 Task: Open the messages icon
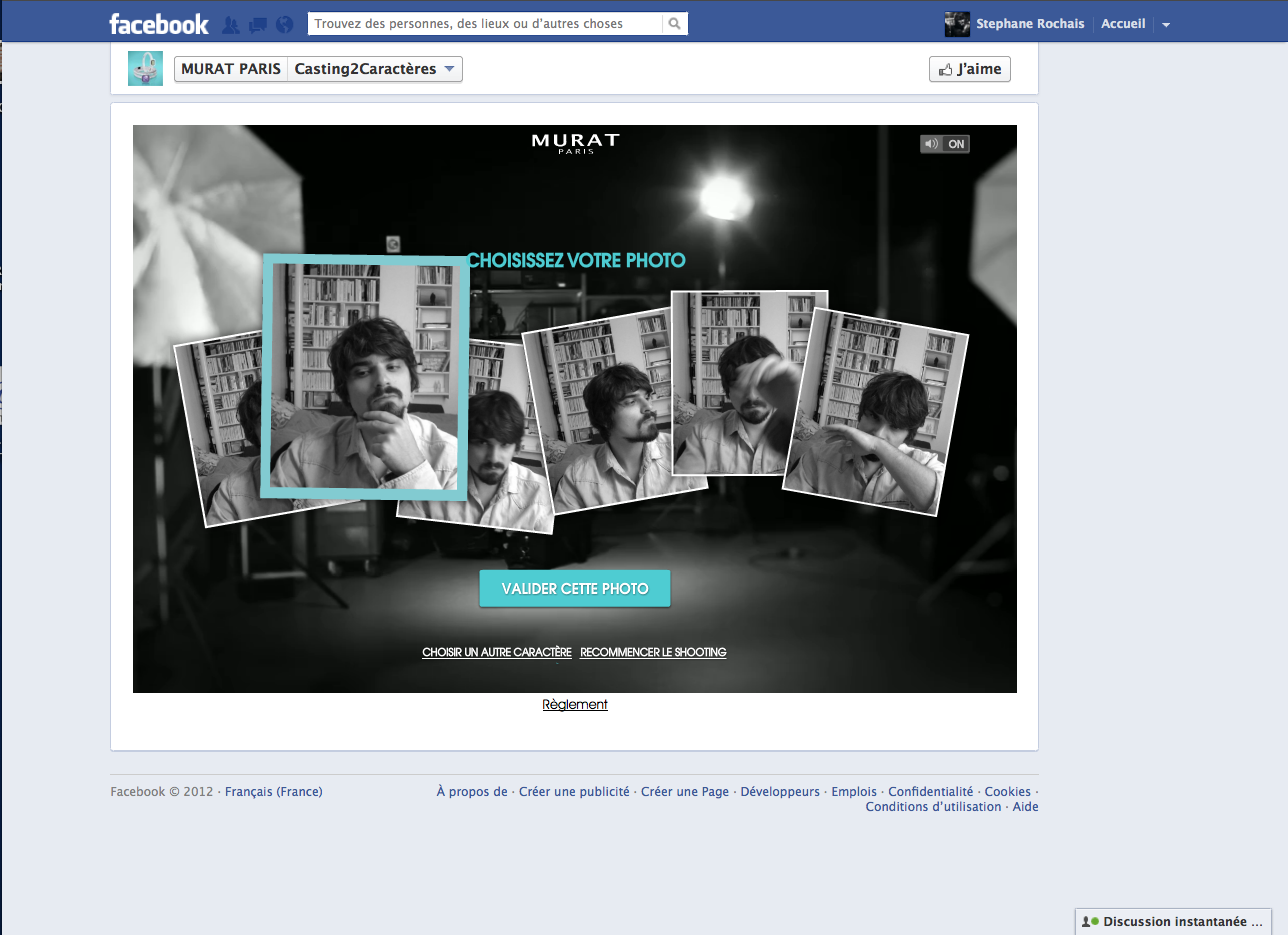tap(258, 25)
